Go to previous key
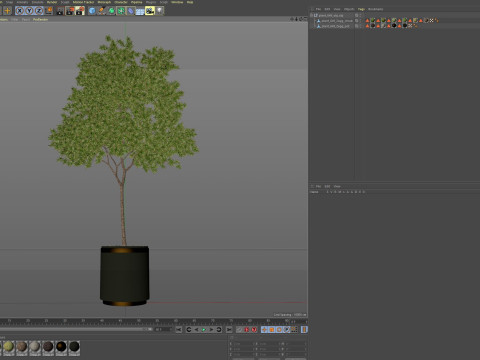Image resolution: width=480 pixels, height=360 pixels. (189, 329)
